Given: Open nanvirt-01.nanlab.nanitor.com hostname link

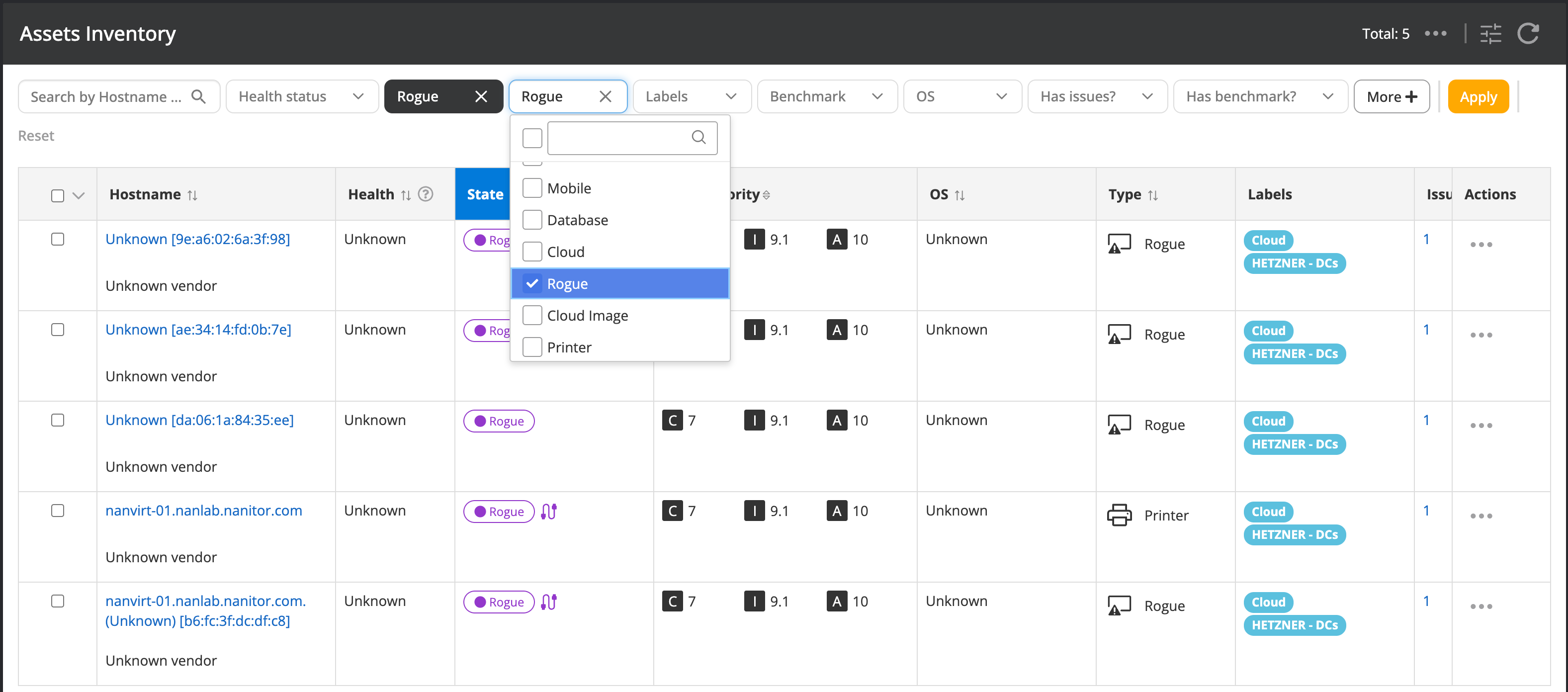Looking at the screenshot, I should point(203,510).
